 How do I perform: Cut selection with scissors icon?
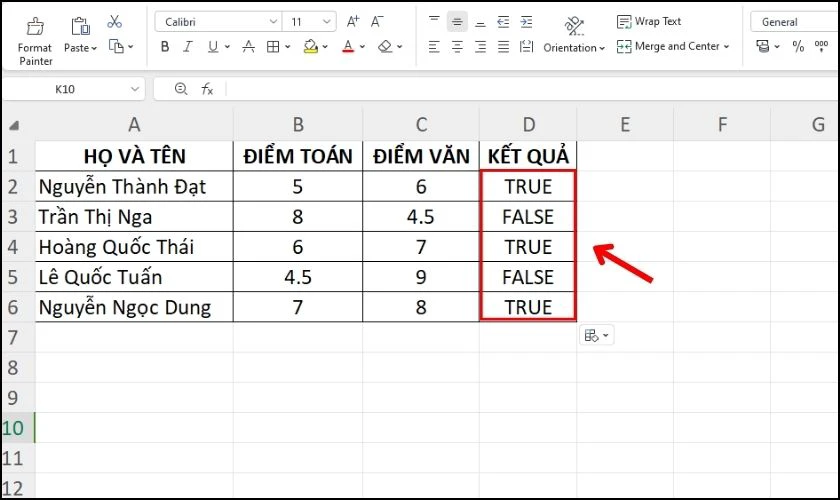(114, 21)
